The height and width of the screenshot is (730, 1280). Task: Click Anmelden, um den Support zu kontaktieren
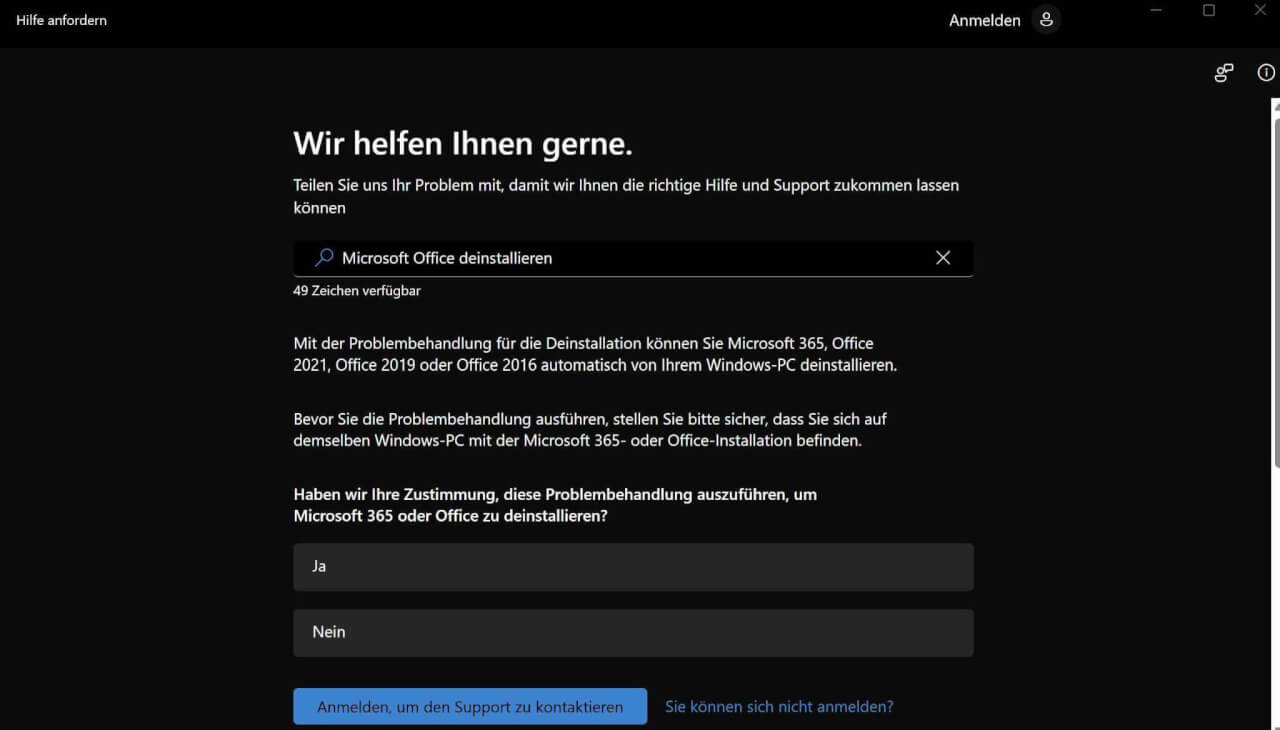pyautogui.click(x=470, y=706)
